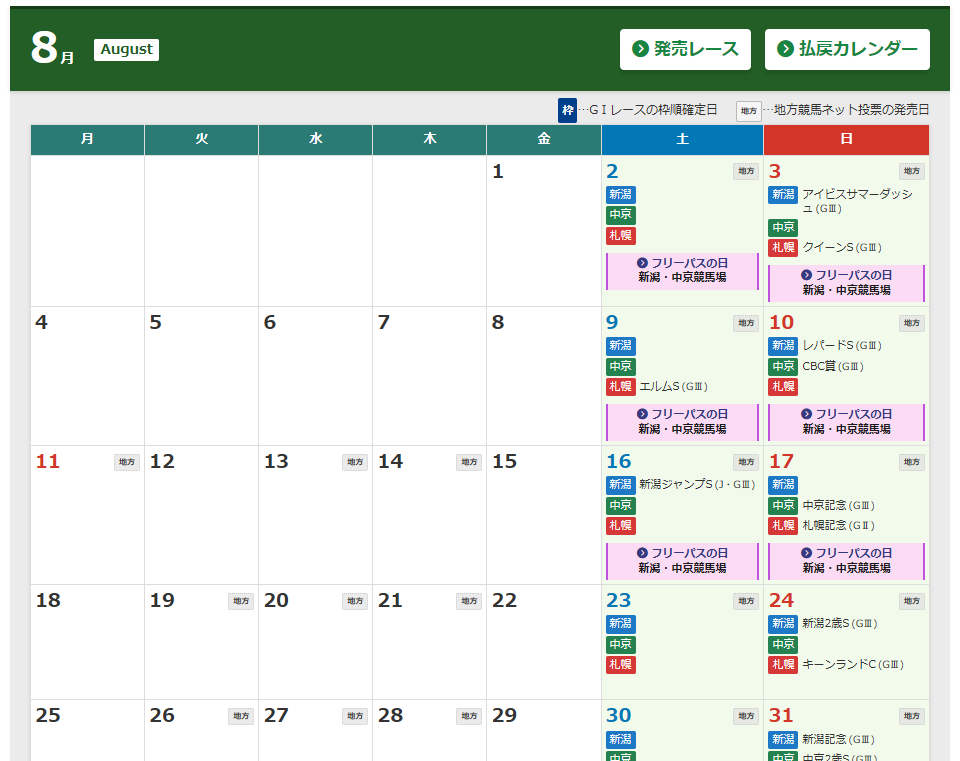Image resolution: width=960 pixels, height=761 pixels.
Task: Click the 新潟 badge on August 23
Action: [621, 624]
